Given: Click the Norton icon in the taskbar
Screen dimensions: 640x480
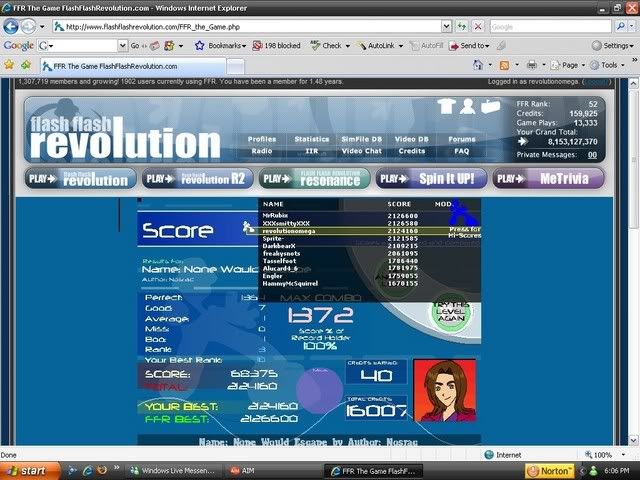Looking at the screenshot, I should click(550, 470).
